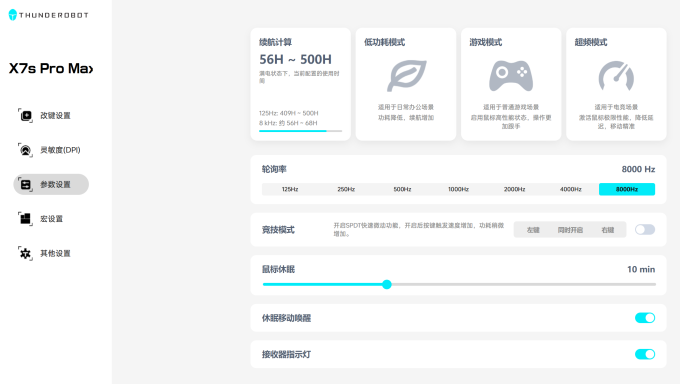Select the 低功耗模式 card
Image resolution: width=680 pixels, height=384 pixels.
pyautogui.click(x=406, y=84)
